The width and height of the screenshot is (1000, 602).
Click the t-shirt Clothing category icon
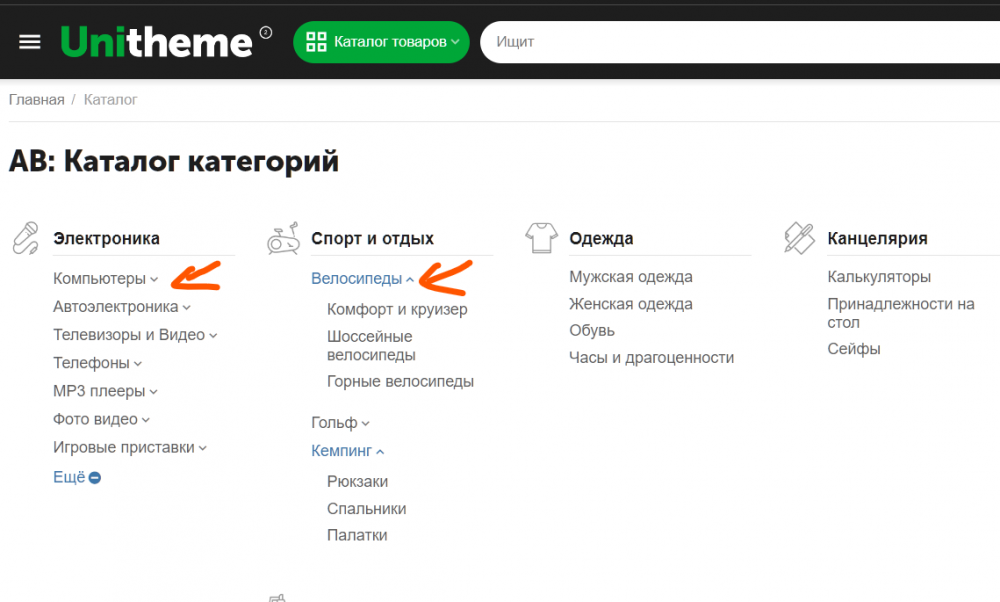(541, 238)
